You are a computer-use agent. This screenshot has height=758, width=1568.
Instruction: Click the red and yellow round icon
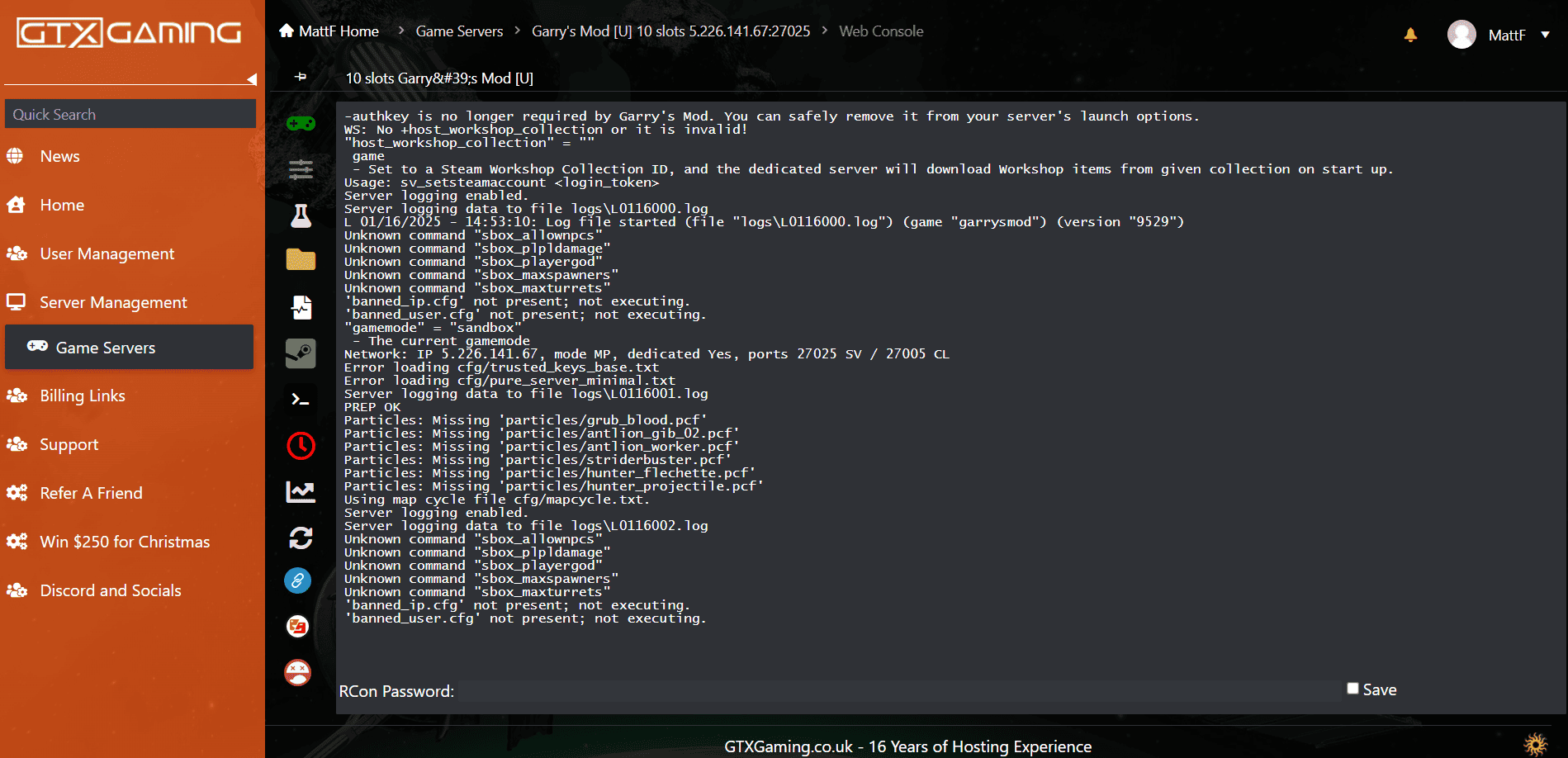click(298, 627)
